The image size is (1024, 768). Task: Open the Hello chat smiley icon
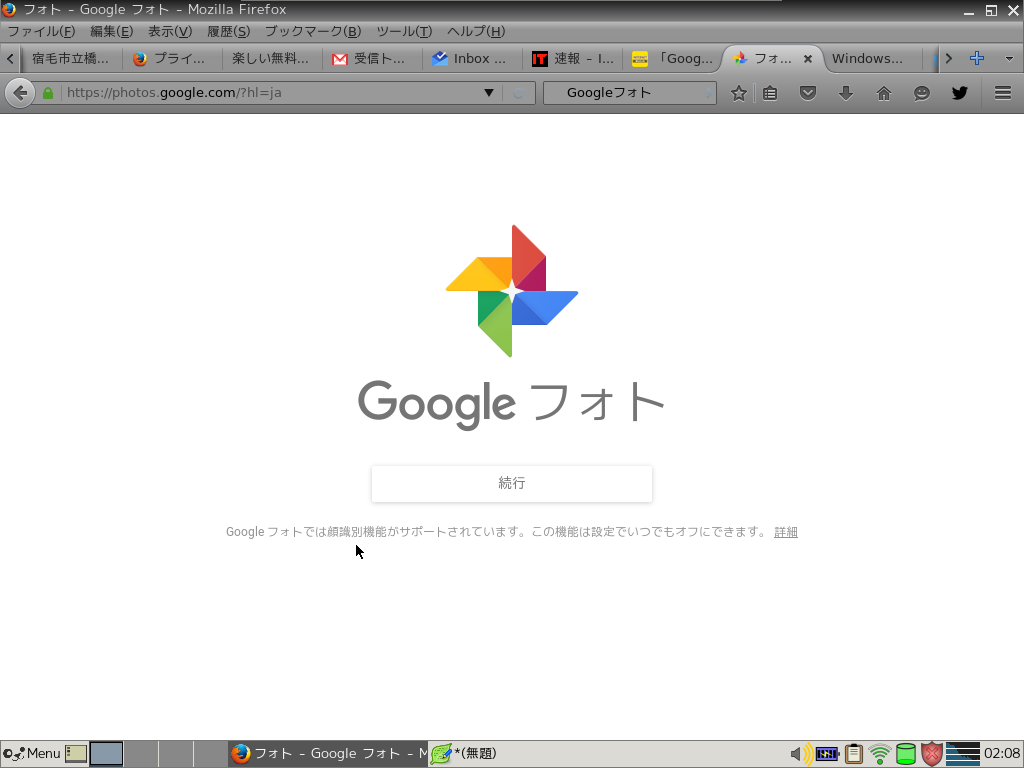pos(921,93)
